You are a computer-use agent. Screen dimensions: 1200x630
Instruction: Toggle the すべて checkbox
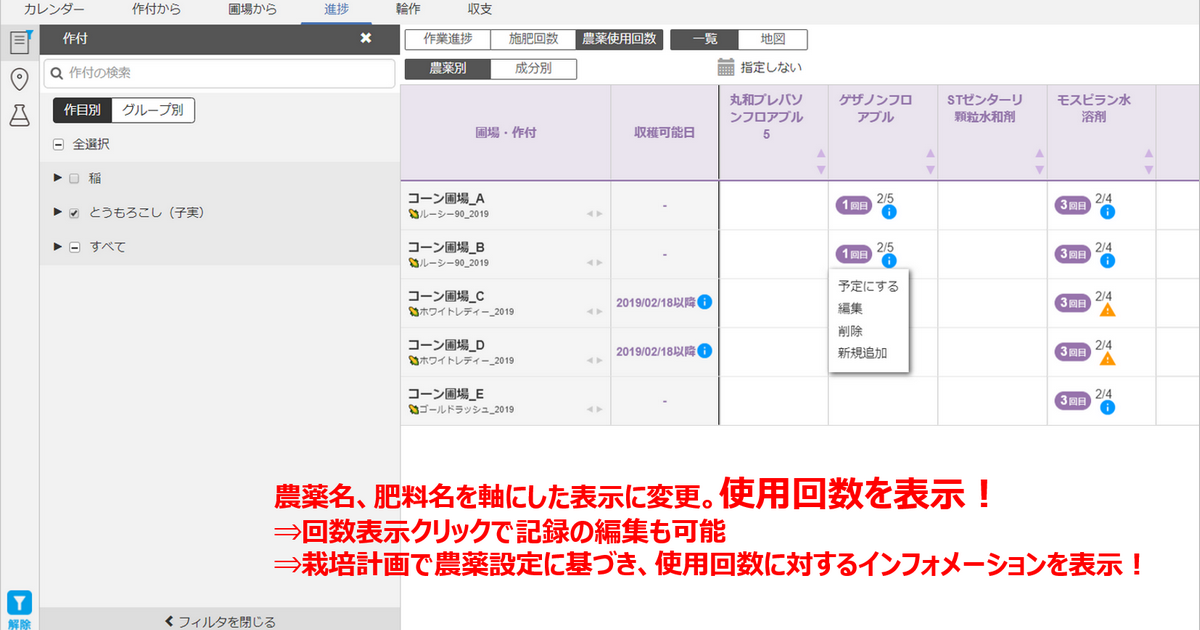click(x=74, y=246)
